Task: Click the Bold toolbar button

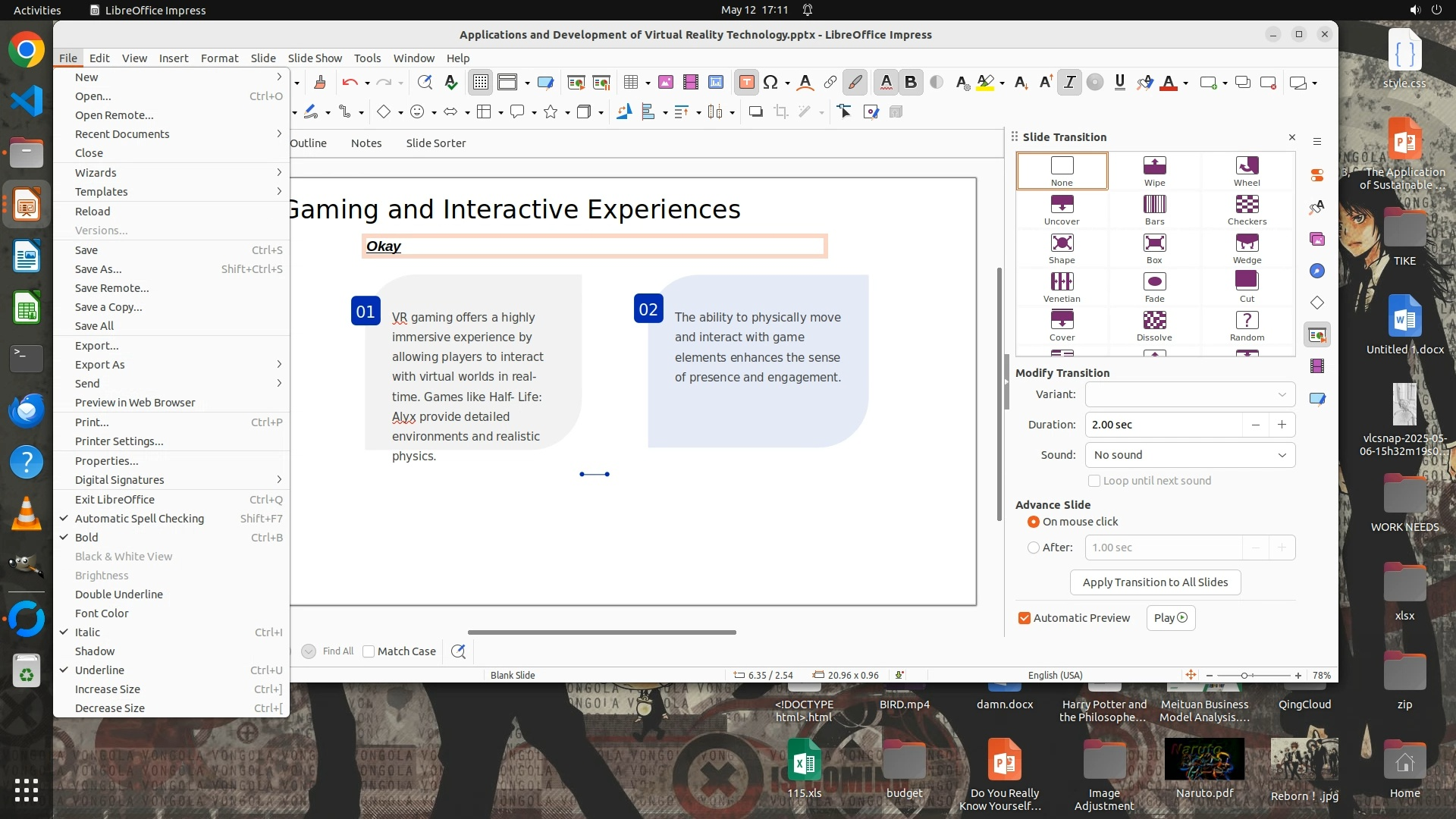Action: pyautogui.click(x=911, y=83)
